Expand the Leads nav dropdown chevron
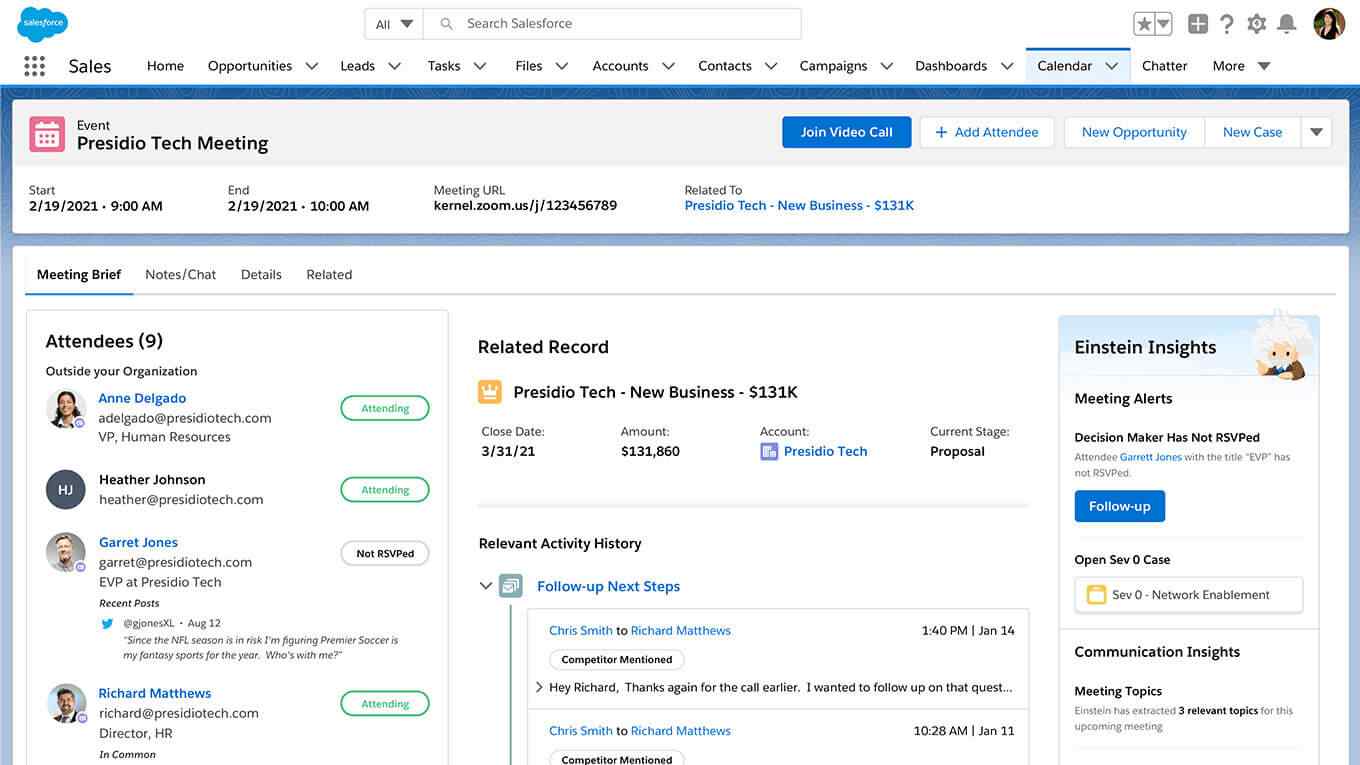The width and height of the screenshot is (1360, 765). pyautogui.click(x=394, y=66)
